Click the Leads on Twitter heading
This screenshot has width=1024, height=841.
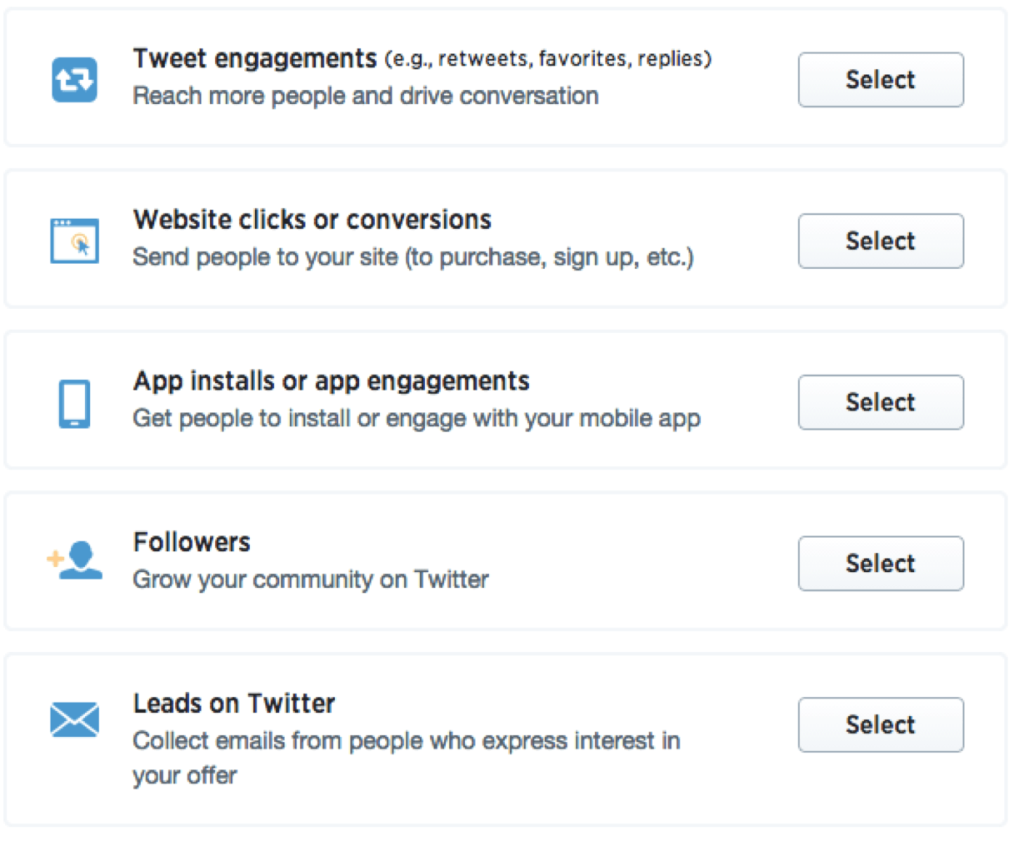click(234, 703)
